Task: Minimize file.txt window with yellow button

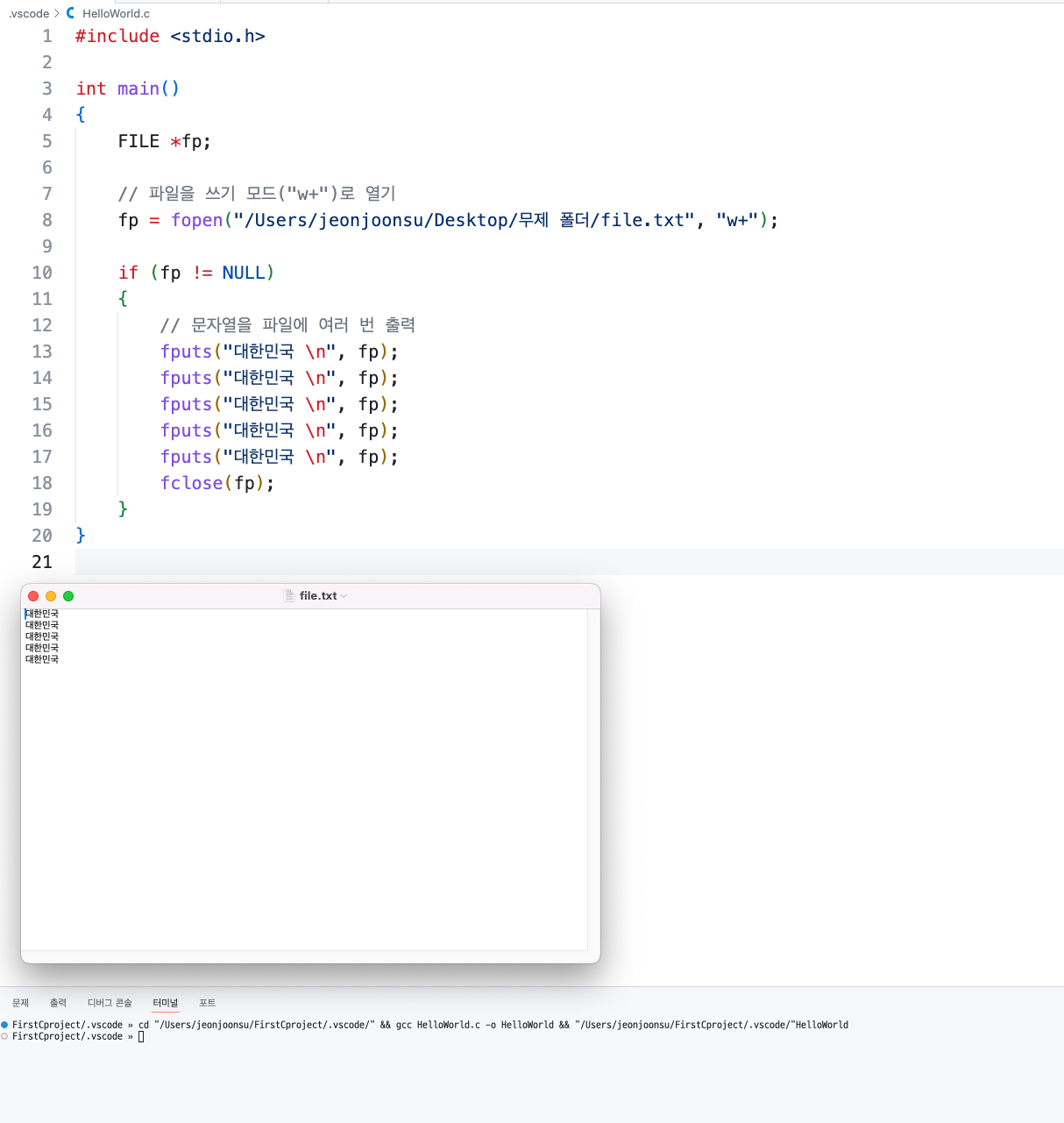Action: tap(51, 596)
